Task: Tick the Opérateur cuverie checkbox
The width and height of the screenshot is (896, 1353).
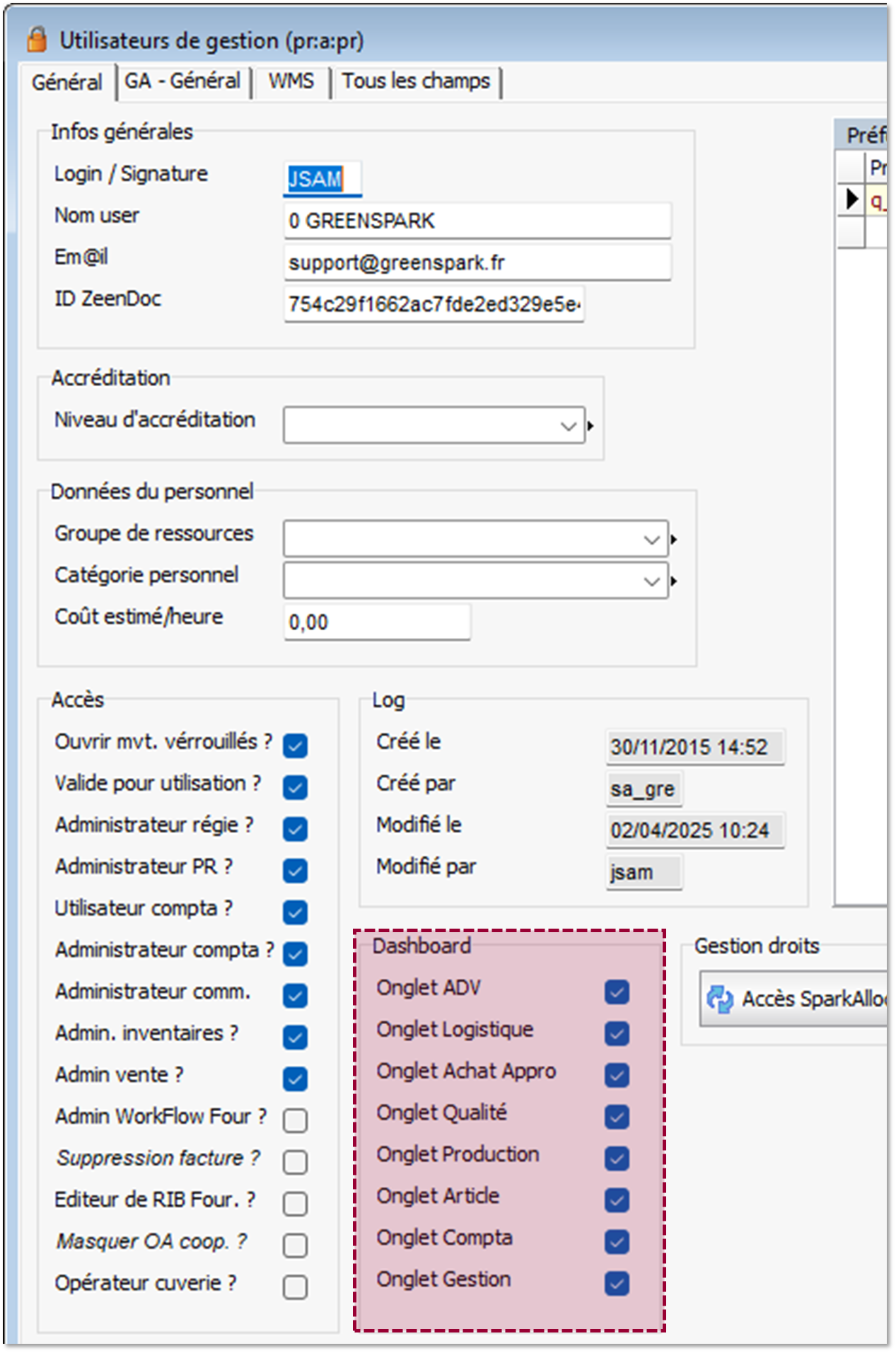Action: (x=295, y=1287)
